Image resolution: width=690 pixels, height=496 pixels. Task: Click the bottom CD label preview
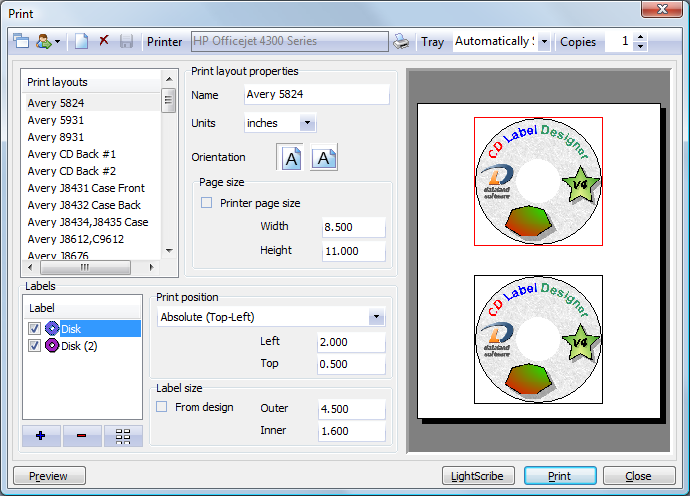pyautogui.click(x=538, y=339)
